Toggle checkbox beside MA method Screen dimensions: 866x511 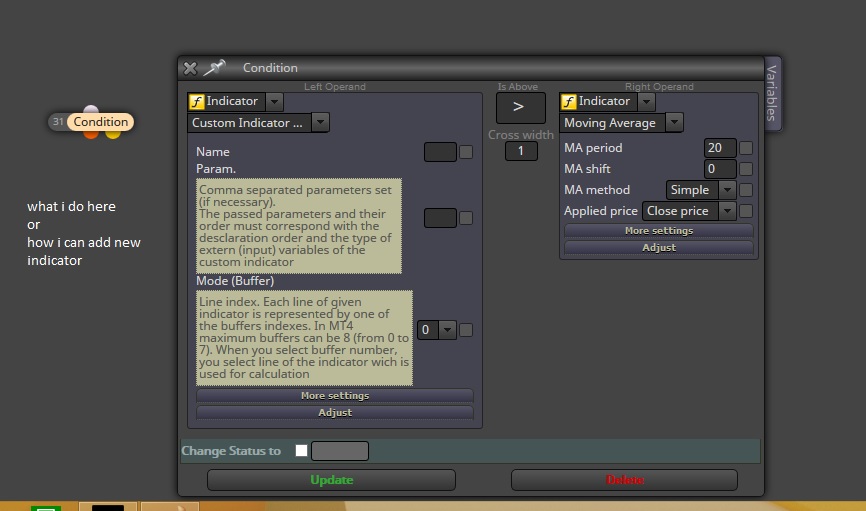coord(746,190)
